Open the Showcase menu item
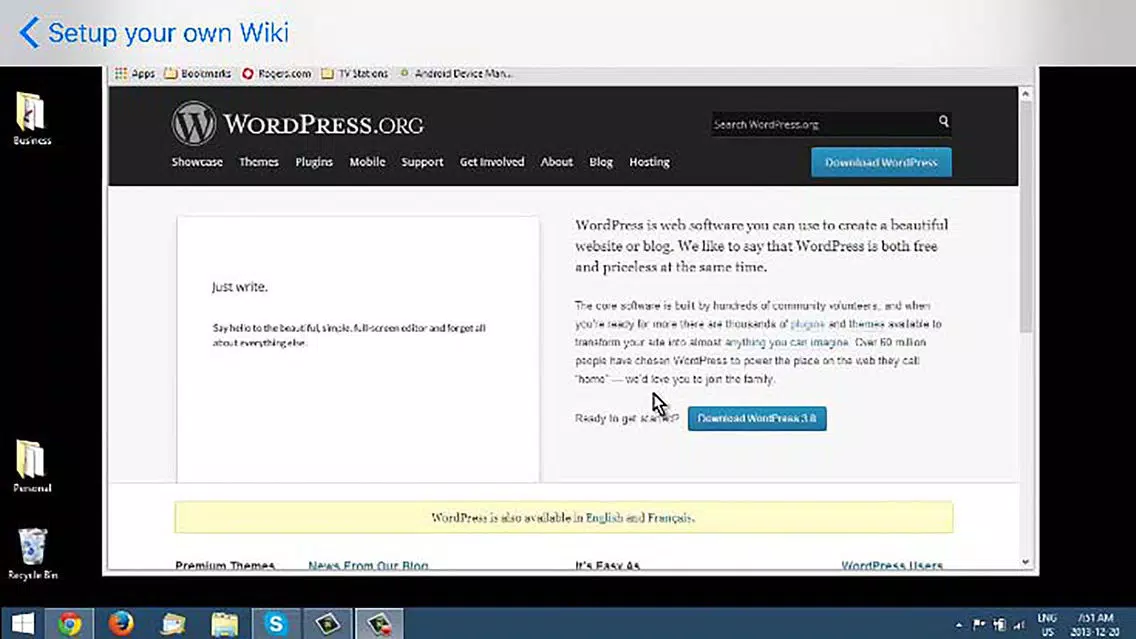Screen dimensions: 1136x639 point(197,162)
